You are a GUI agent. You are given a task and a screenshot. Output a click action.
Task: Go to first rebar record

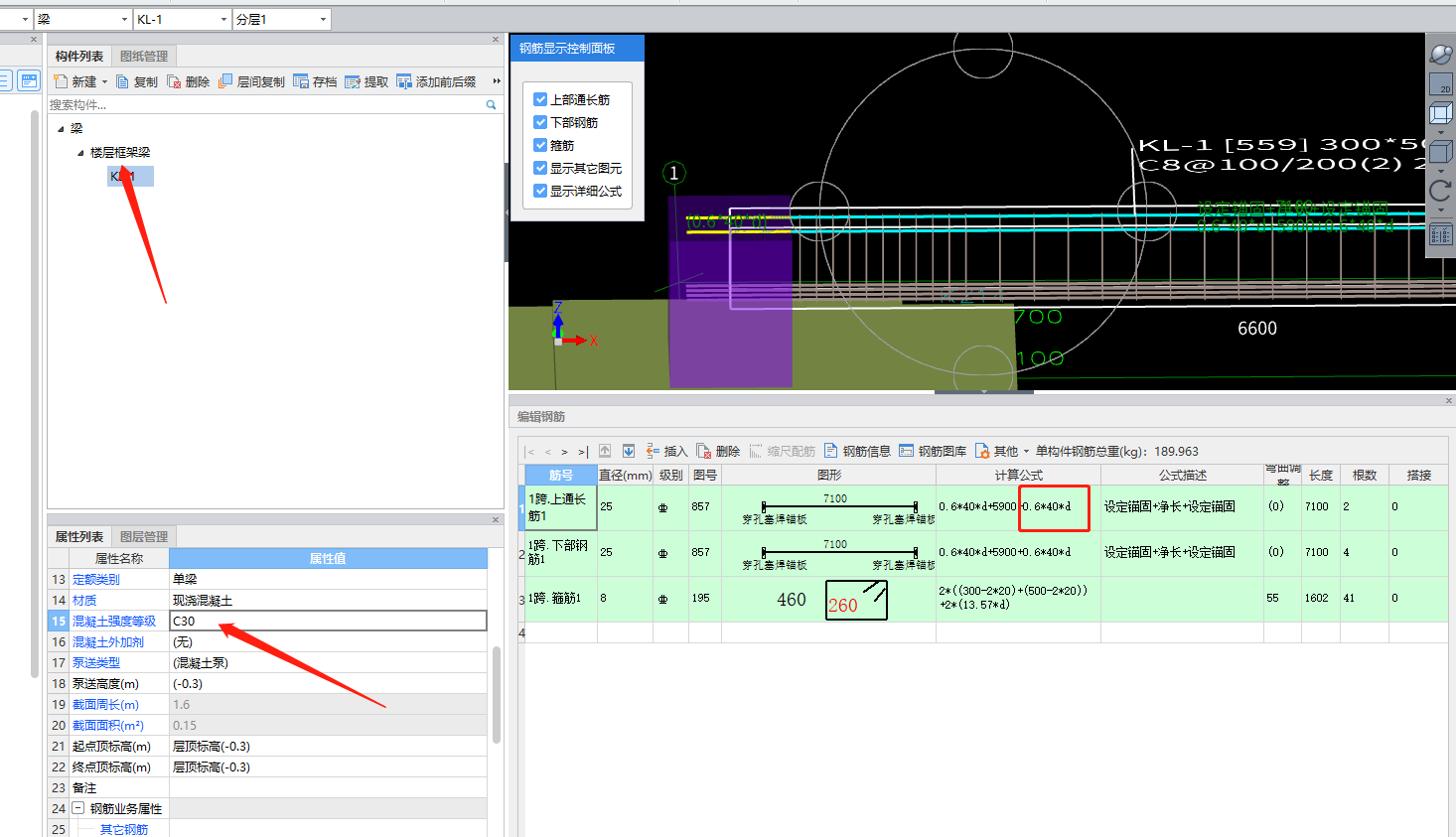[530, 452]
